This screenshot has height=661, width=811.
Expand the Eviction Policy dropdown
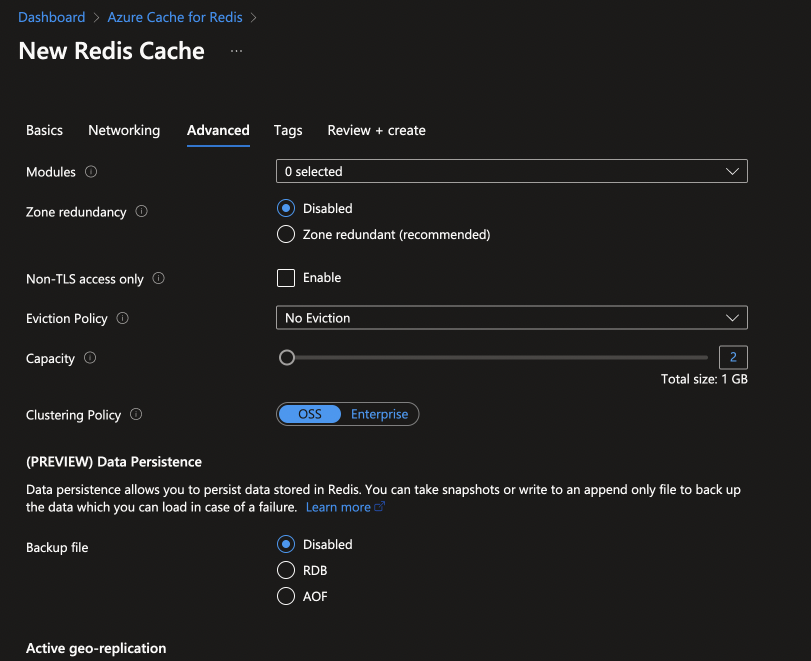[512, 318]
